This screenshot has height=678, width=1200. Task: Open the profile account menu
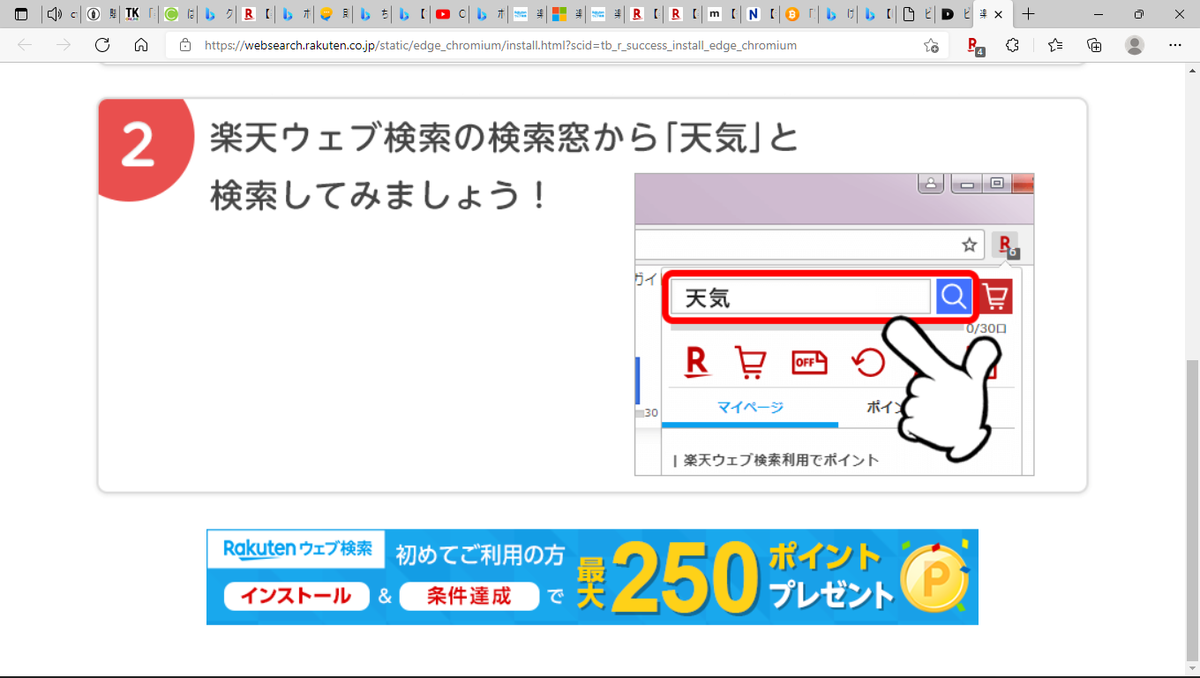(1134, 45)
